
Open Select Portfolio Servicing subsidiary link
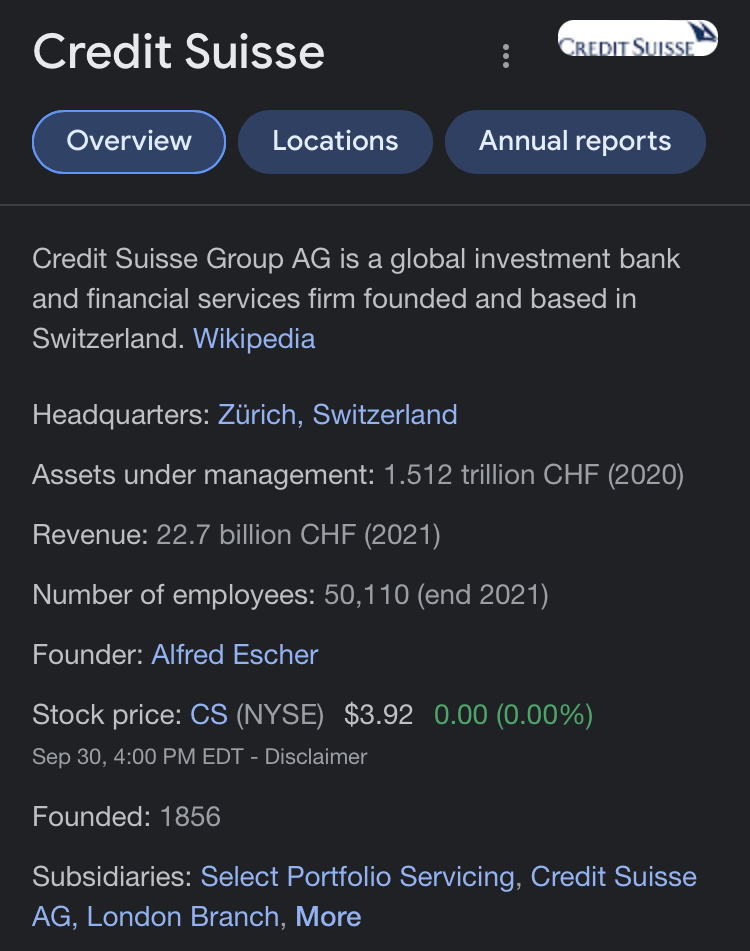358,877
